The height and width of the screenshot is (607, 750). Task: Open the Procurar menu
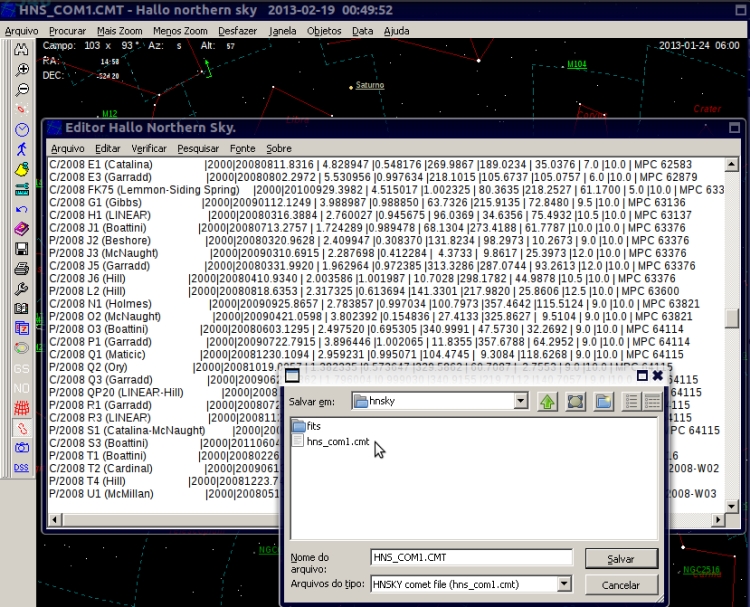pyautogui.click(x=67, y=31)
